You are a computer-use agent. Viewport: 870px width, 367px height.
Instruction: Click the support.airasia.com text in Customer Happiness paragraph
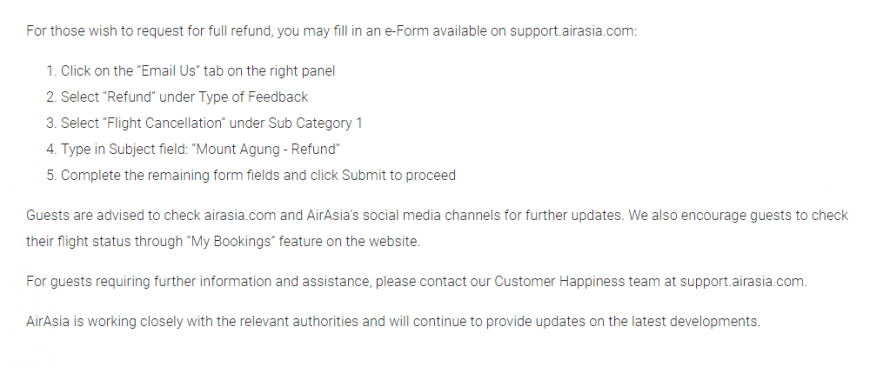click(742, 281)
